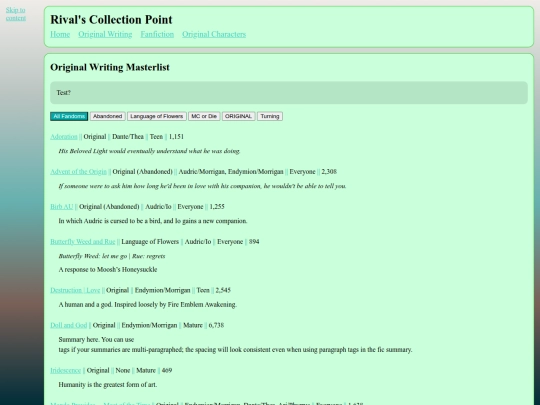Image resolution: width=540 pixels, height=405 pixels.
Task: Click 'If someone were to ask him' summary
Action: pos(202,186)
